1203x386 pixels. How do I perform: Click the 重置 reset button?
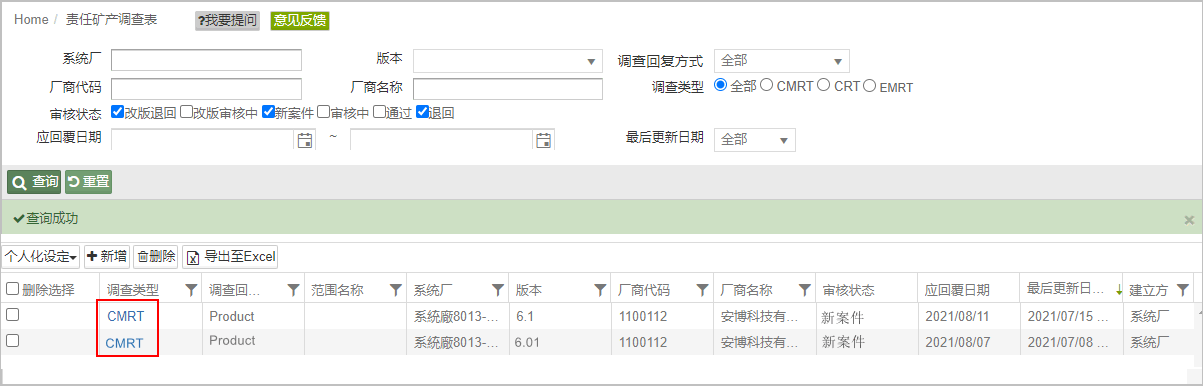[88, 182]
